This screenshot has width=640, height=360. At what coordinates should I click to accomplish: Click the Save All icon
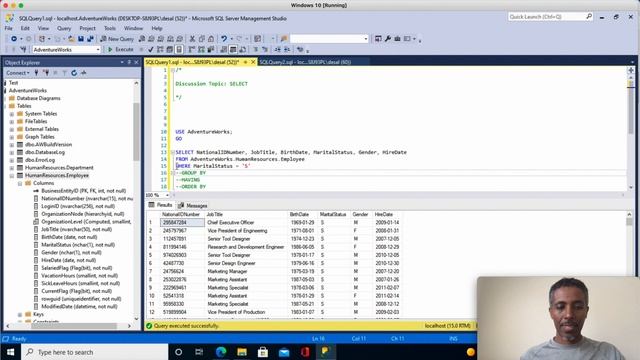click(x=90, y=39)
